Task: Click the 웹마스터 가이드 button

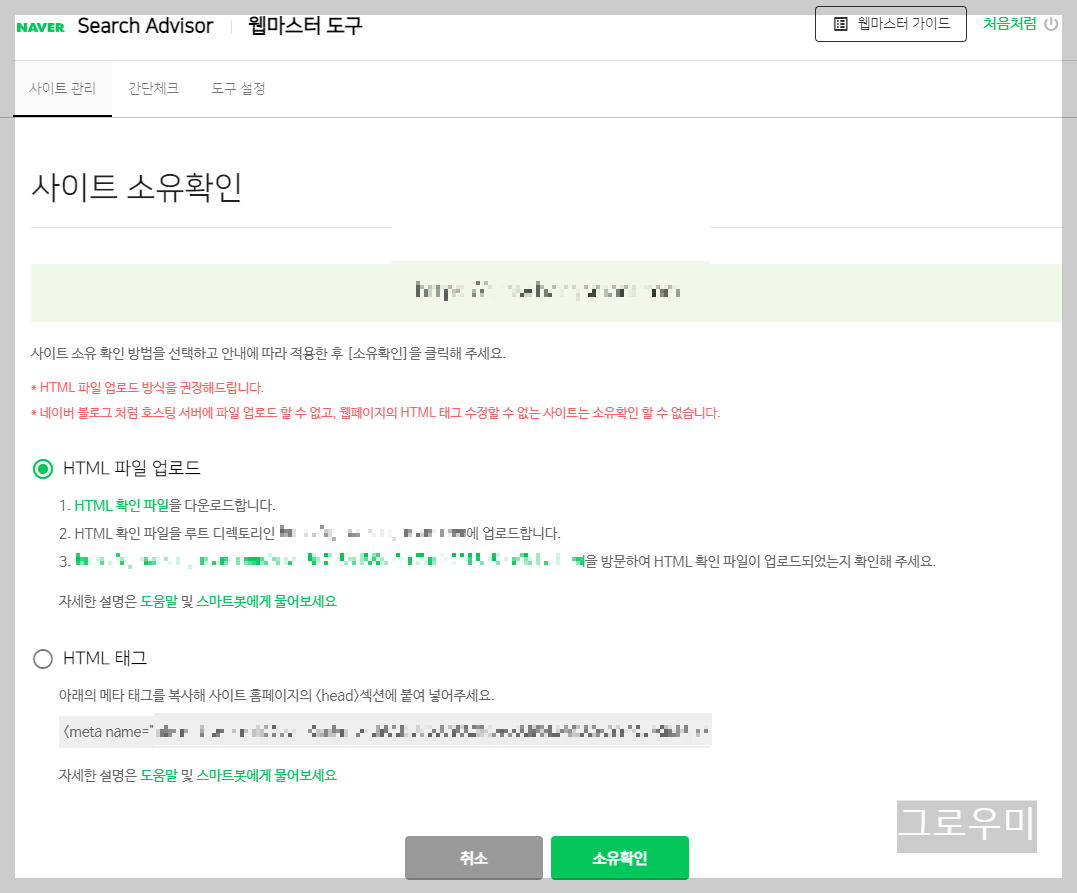Action: click(x=890, y=24)
